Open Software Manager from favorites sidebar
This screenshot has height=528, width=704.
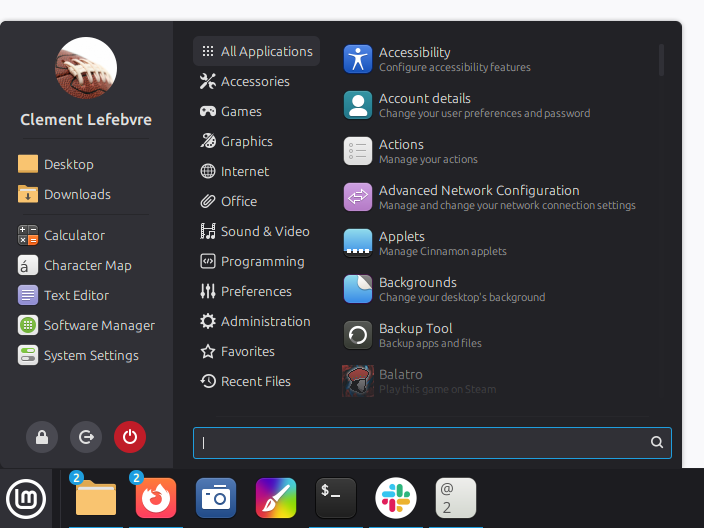(98, 325)
